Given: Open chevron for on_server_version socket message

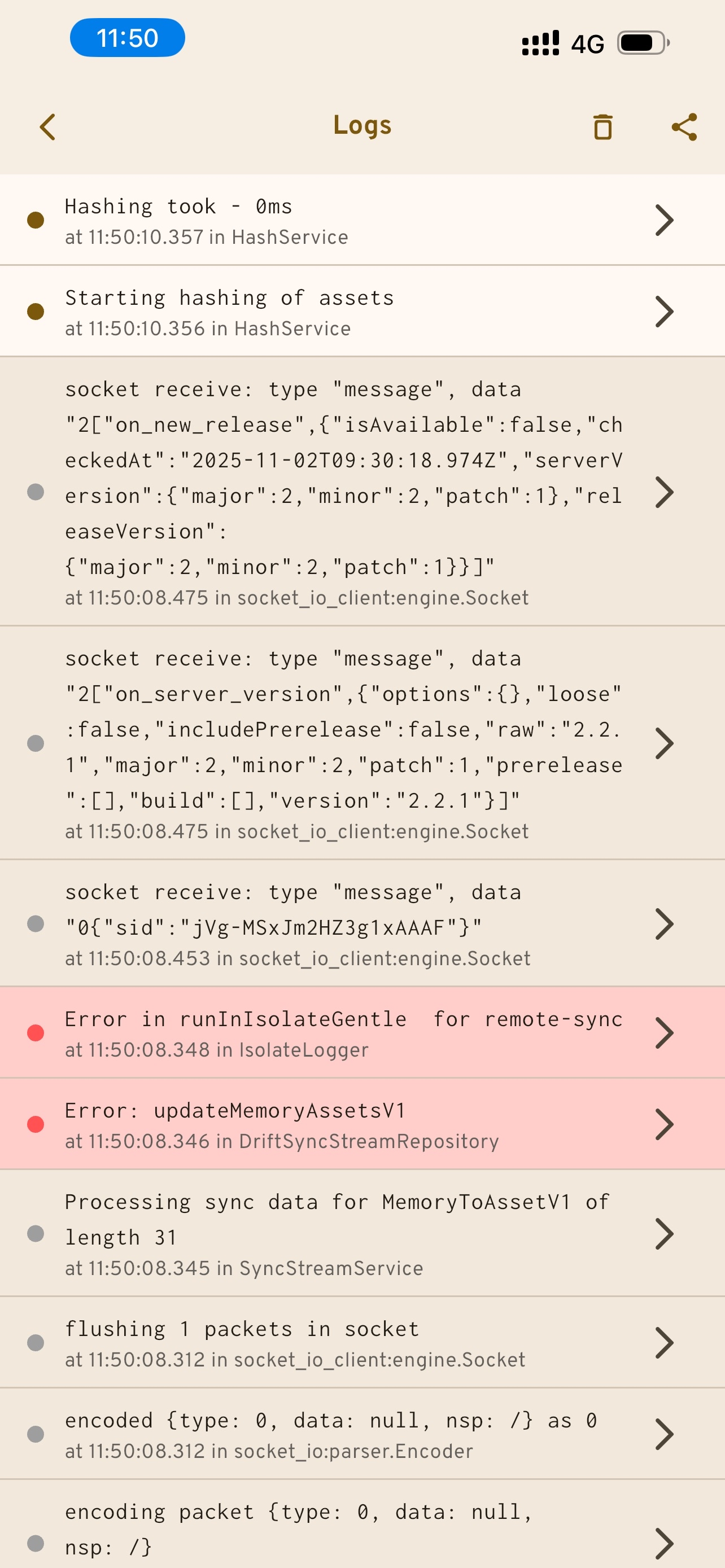Looking at the screenshot, I should click(664, 743).
